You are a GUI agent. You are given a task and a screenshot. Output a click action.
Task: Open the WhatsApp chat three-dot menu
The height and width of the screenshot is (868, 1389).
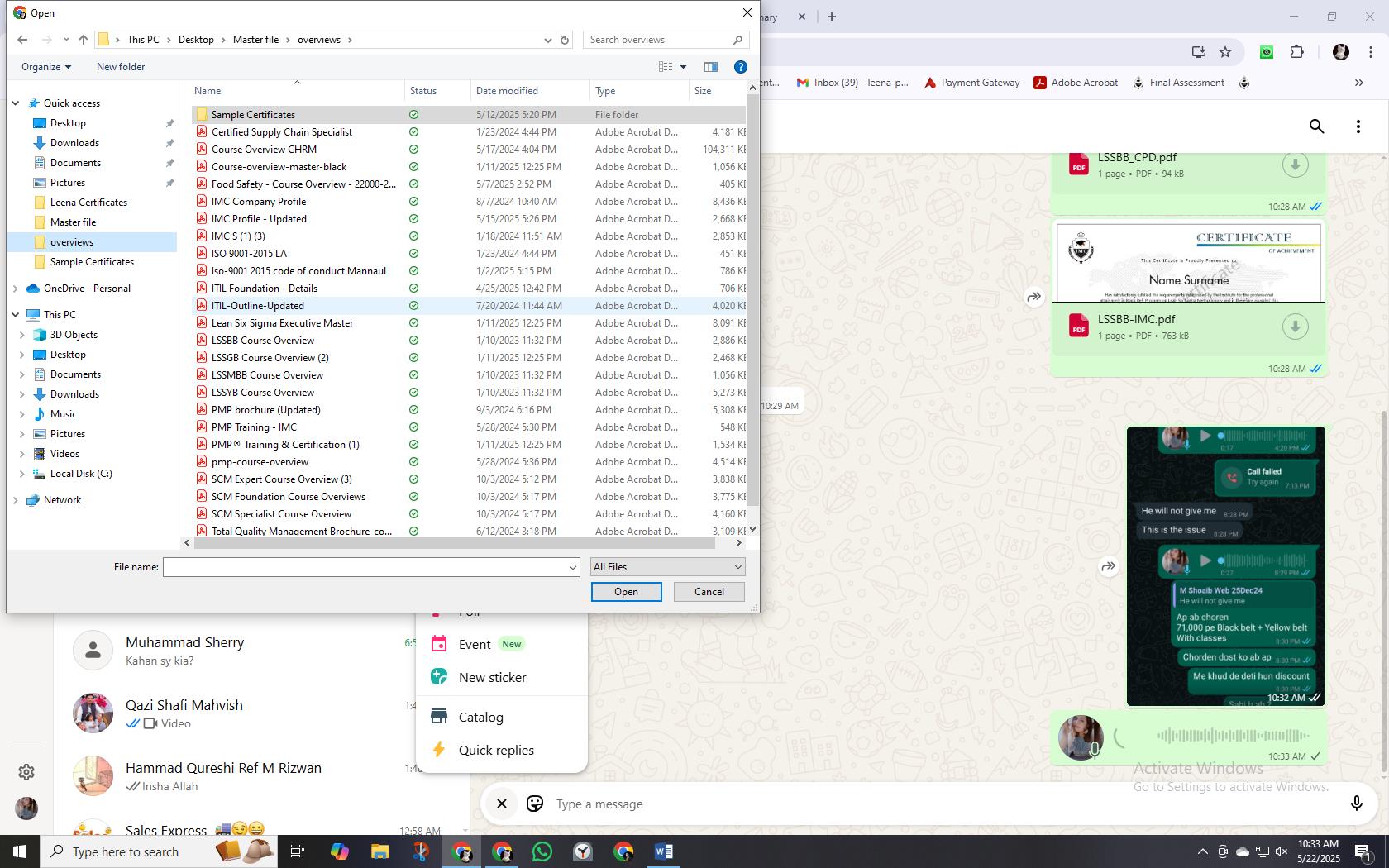click(x=1358, y=126)
